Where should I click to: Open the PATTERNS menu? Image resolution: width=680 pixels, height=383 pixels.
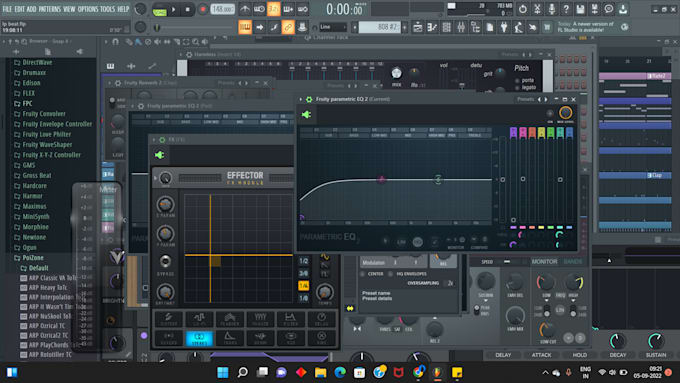[x=50, y=9]
